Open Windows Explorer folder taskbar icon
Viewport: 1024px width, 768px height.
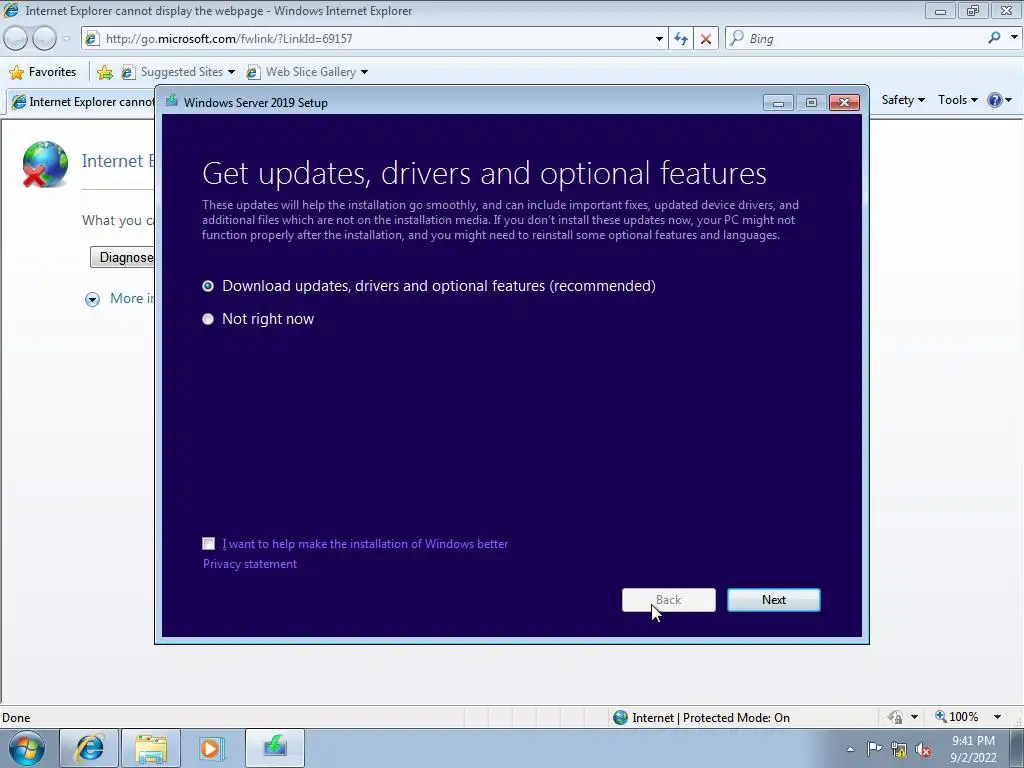pos(151,748)
